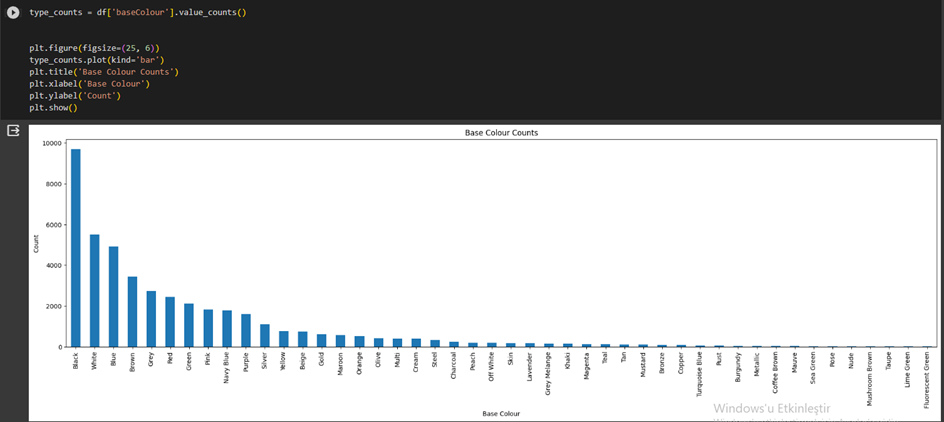This screenshot has height=422, width=944.
Task: Click the Brown bar in the chart
Action: (x=132, y=312)
